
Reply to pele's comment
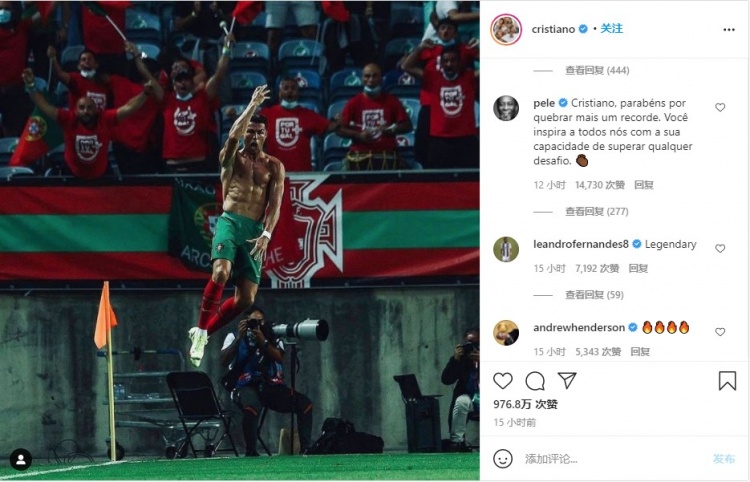pyautogui.click(x=644, y=185)
